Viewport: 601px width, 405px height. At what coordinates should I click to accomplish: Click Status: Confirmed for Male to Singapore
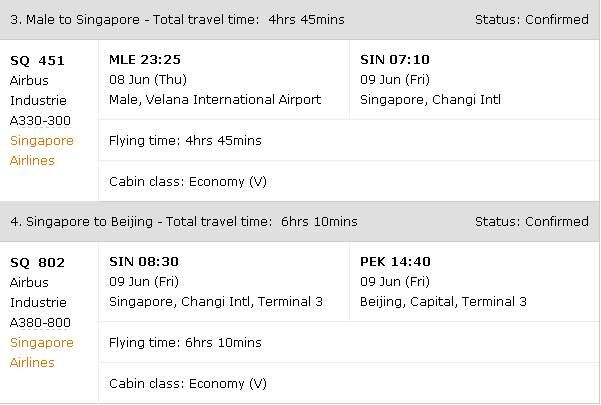click(532, 19)
